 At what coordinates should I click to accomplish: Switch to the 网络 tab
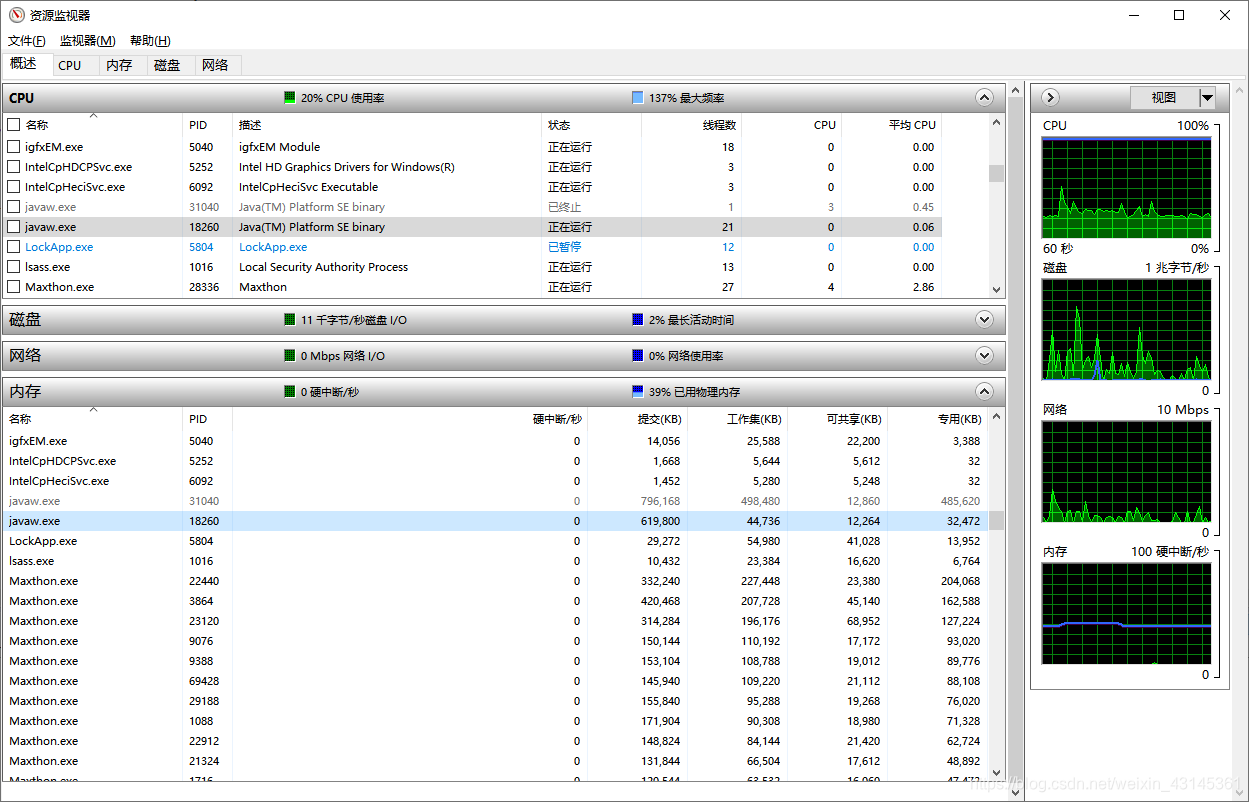[x=215, y=65]
